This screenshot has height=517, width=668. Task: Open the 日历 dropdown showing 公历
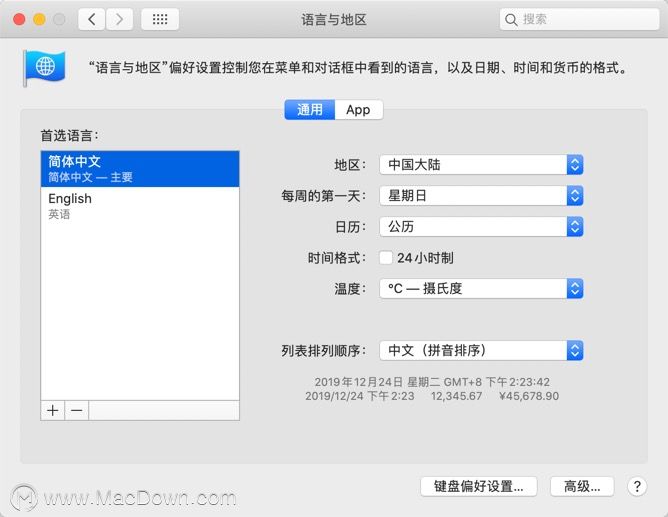tap(481, 227)
